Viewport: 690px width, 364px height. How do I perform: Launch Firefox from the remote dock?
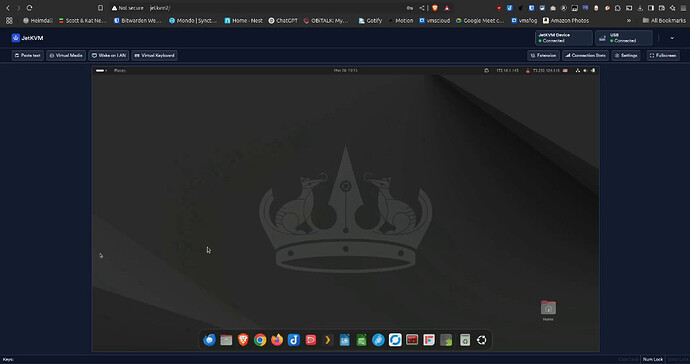coord(277,340)
